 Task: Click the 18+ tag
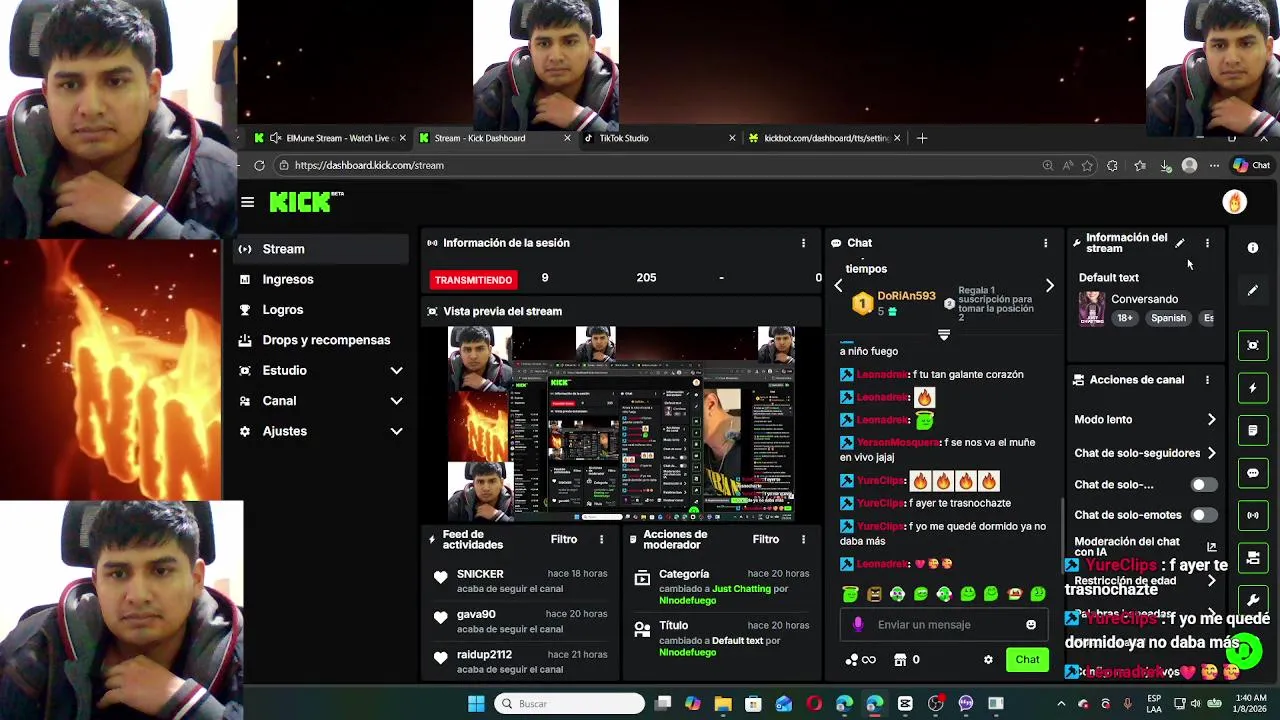[1125, 318]
